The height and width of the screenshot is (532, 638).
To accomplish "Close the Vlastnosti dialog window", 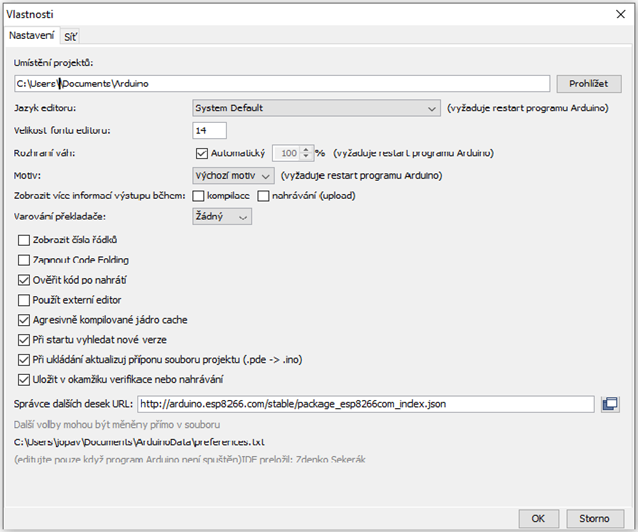I will [619, 15].
